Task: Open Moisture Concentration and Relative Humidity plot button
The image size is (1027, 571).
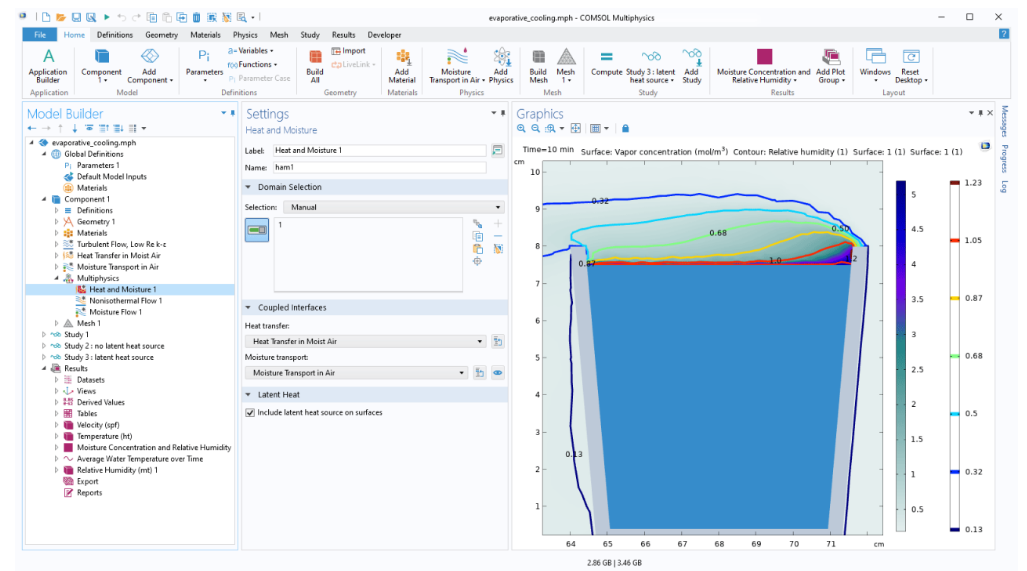Action: 764,65
